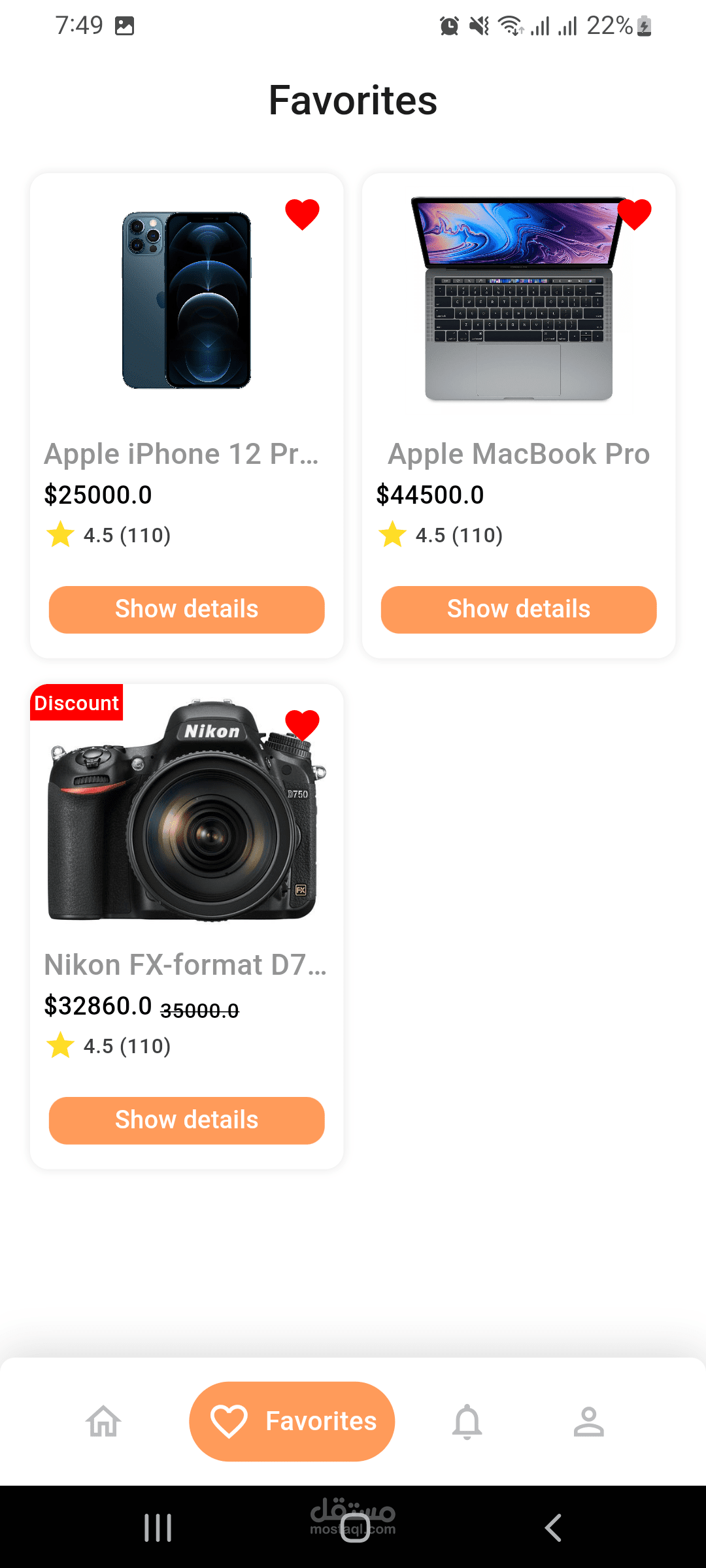
Task: Open Android recent apps button
Action: click(158, 1527)
